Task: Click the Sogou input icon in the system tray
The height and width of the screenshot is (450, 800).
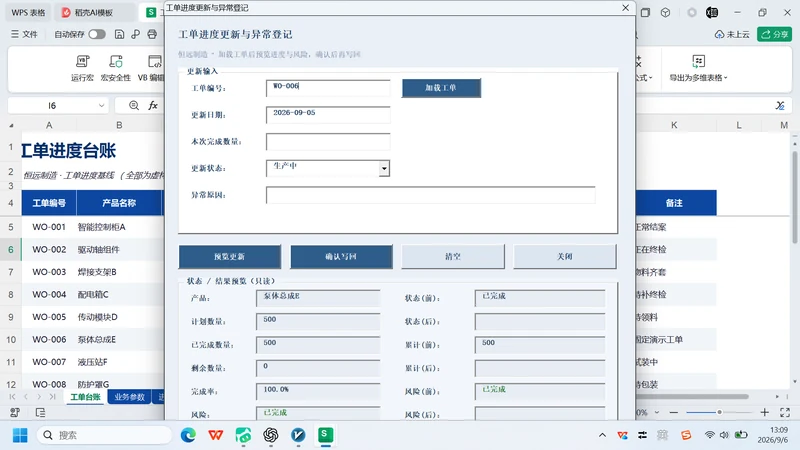Action: (686, 435)
